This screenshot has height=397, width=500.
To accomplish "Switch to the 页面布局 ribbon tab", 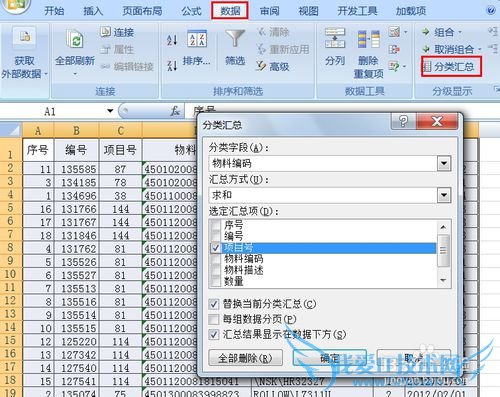I will pyautogui.click(x=142, y=11).
